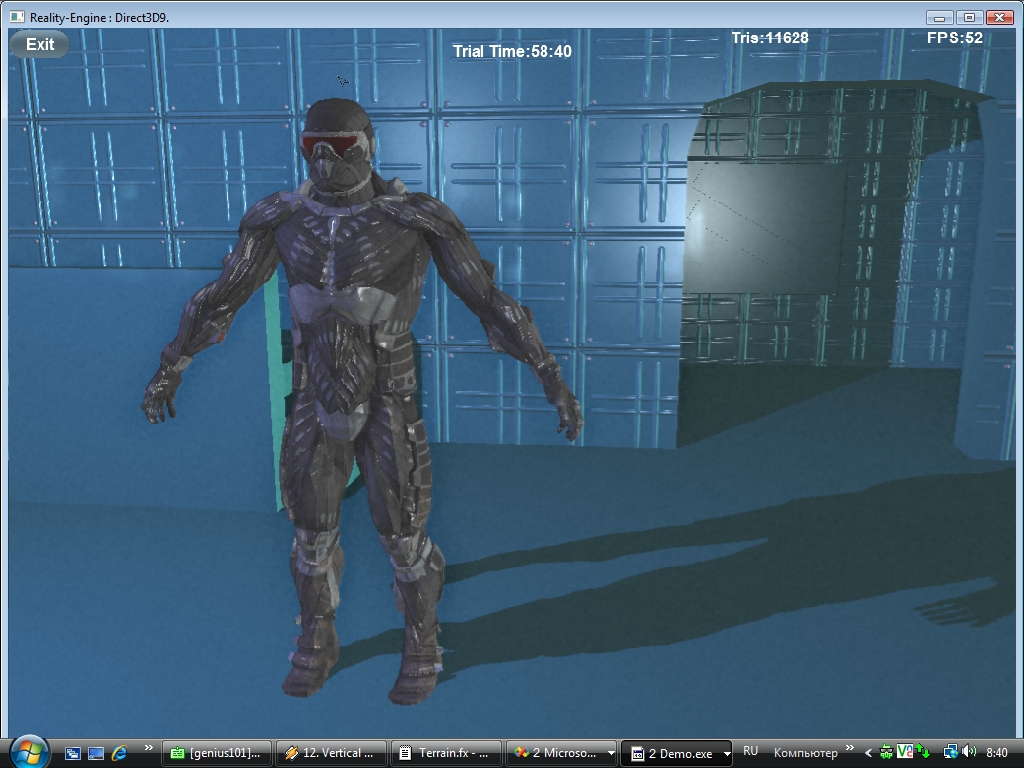Click the Show Desktop quick-launch icon
This screenshot has height=768, width=1024.
pyautogui.click(x=96, y=753)
